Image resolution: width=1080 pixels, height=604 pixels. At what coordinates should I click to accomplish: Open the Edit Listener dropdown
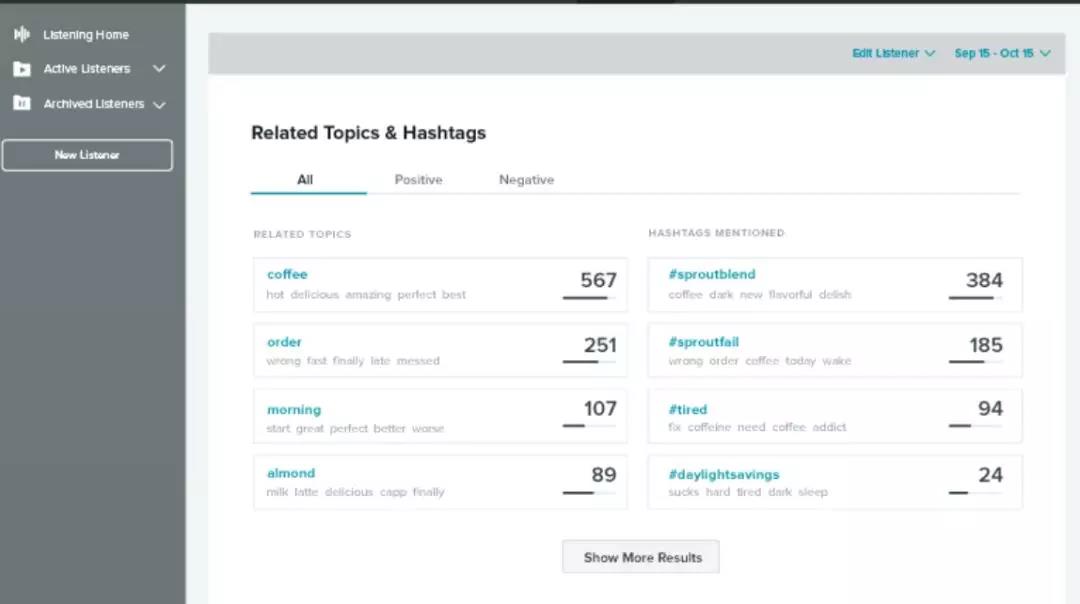[x=893, y=53]
